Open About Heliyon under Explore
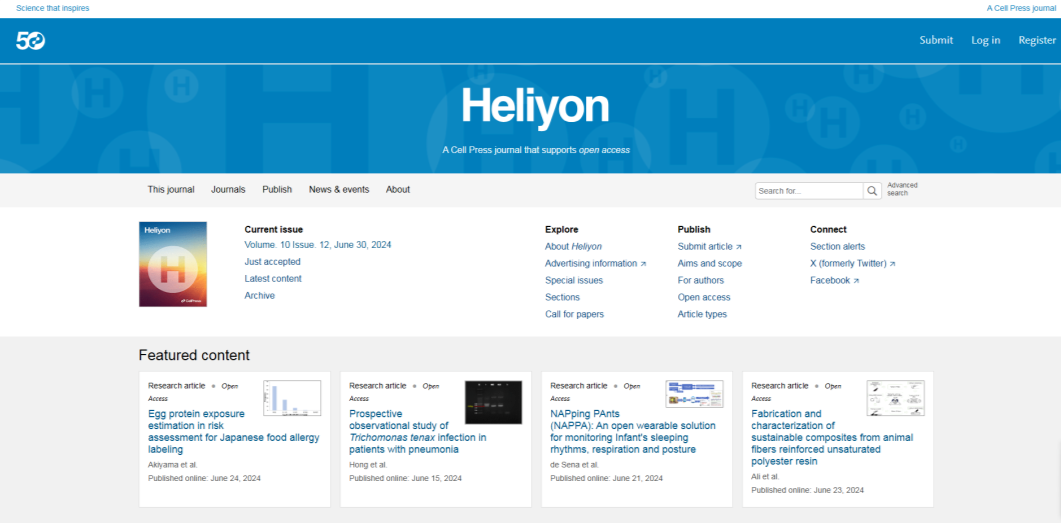The height and width of the screenshot is (523, 1061). click(573, 246)
